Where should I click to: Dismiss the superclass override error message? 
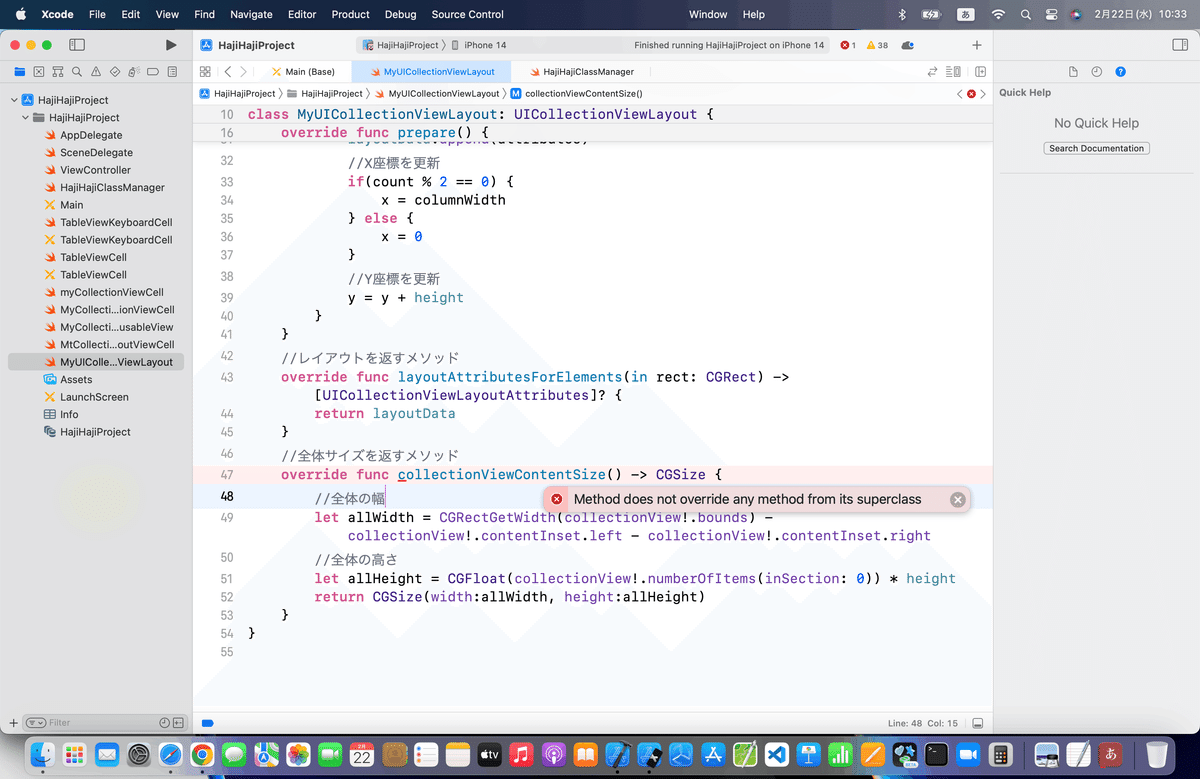coord(958,499)
